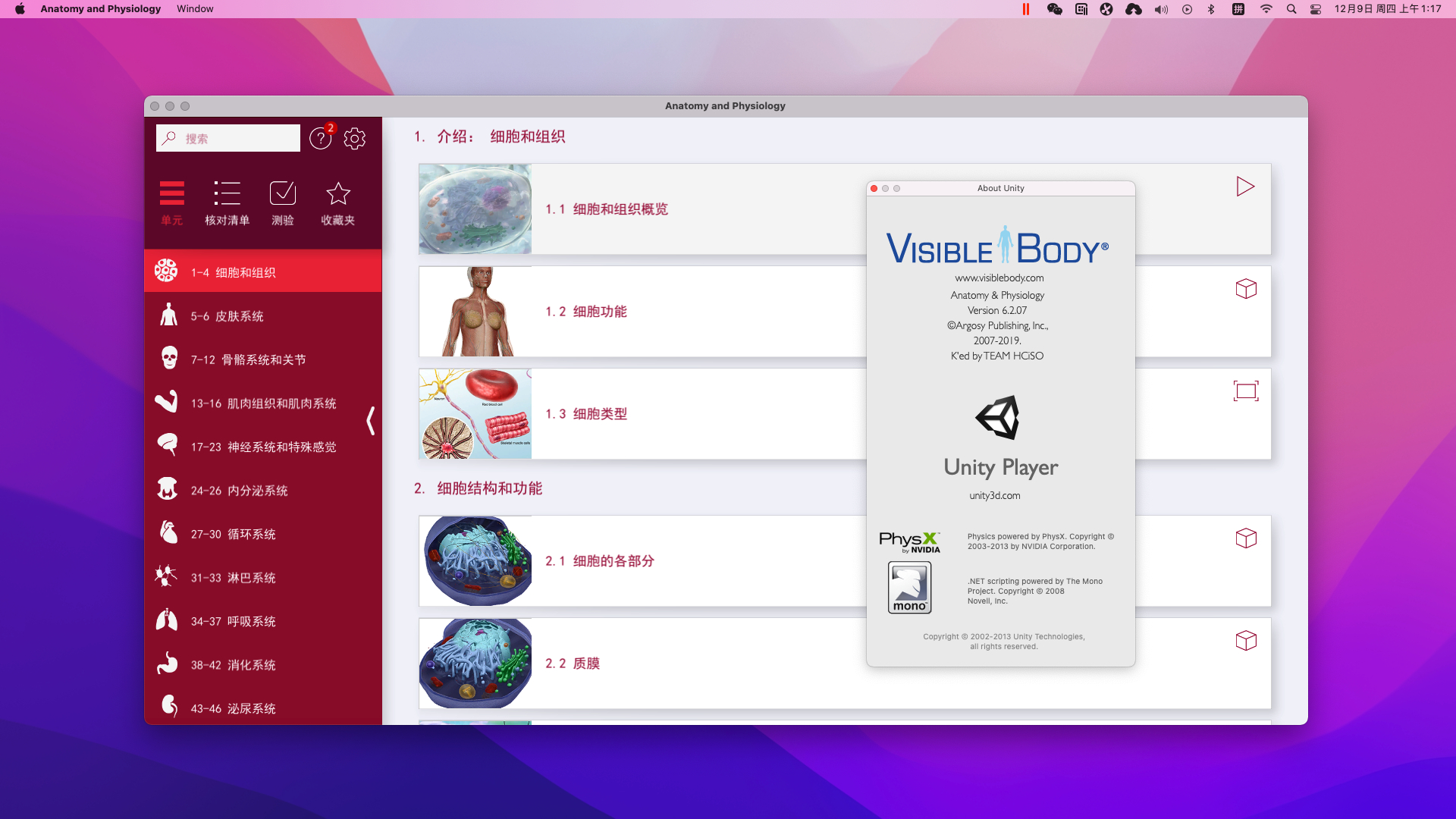Open the Window menu in menu bar

pyautogui.click(x=195, y=9)
